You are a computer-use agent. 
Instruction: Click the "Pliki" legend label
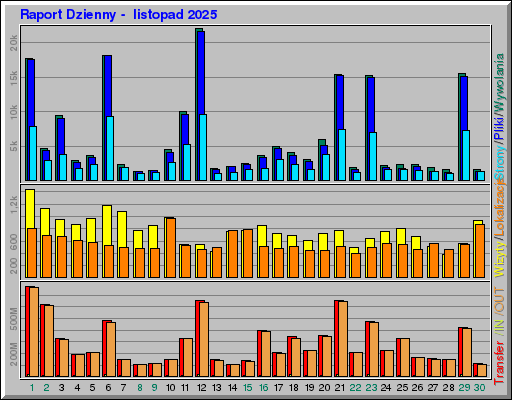tap(500, 128)
